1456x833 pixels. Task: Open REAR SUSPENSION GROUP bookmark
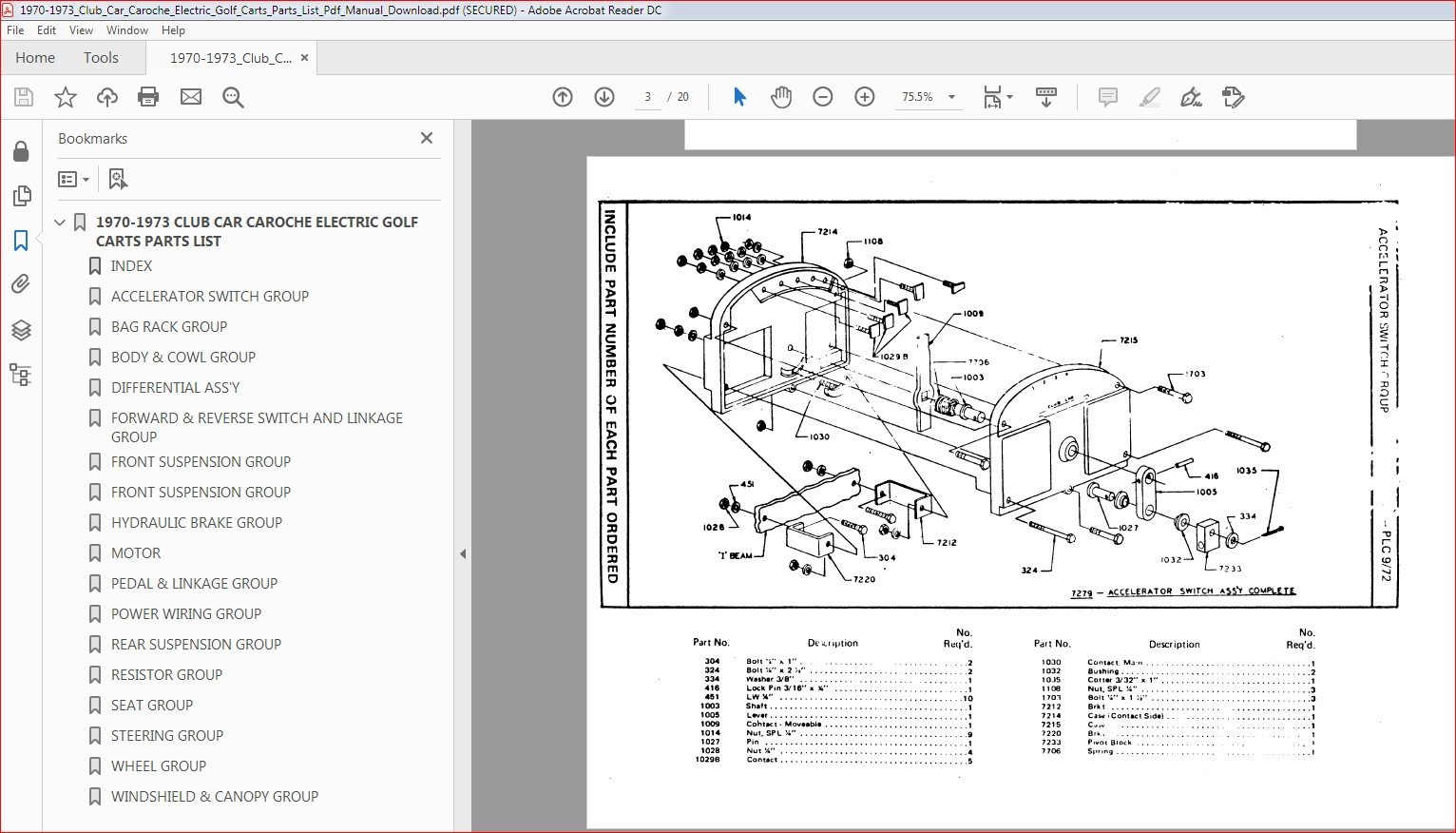tap(196, 645)
